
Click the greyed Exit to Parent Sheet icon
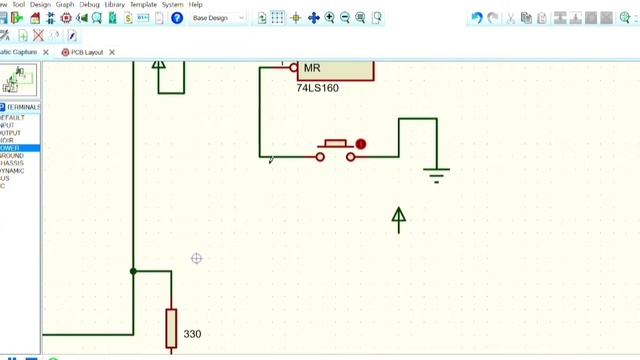tap(55, 36)
